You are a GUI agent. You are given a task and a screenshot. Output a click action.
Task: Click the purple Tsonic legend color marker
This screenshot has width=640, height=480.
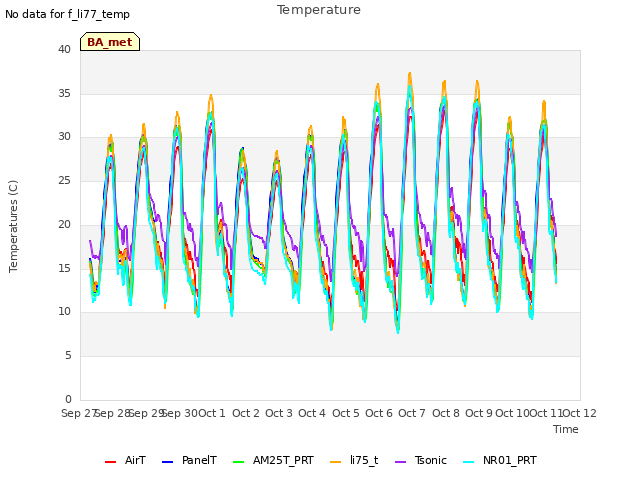(x=400, y=462)
